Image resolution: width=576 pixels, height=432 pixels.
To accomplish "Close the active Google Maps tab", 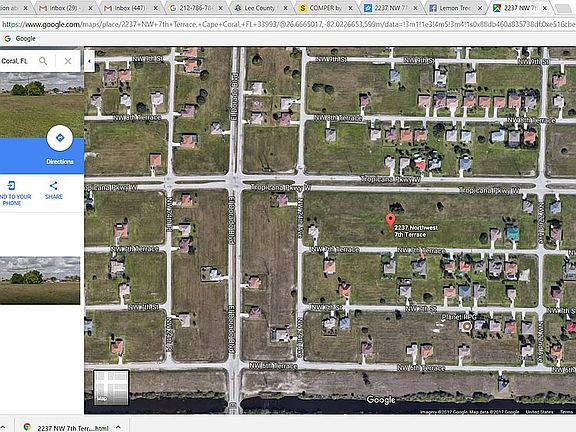I will pos(545,8).
